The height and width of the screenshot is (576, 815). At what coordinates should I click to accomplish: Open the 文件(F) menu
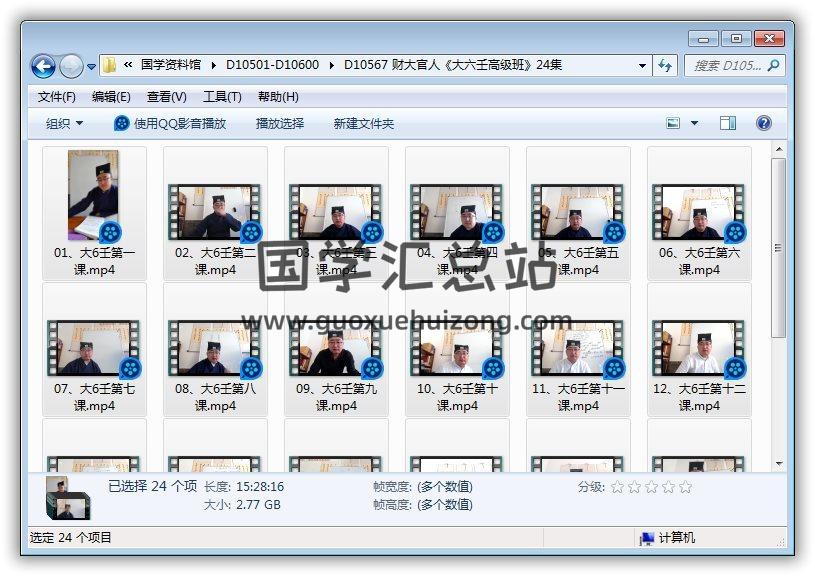56,97
